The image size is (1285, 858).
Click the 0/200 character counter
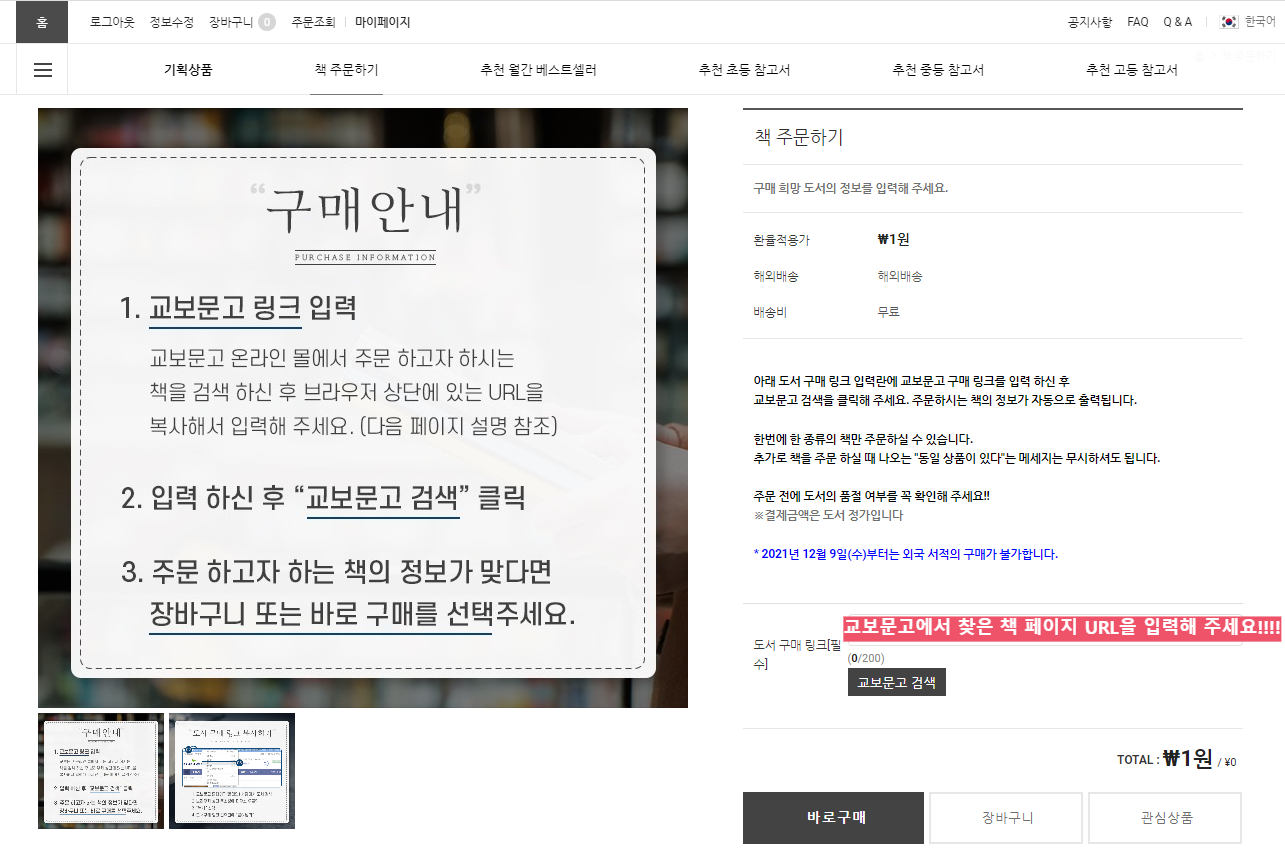[x=866, y=658]
